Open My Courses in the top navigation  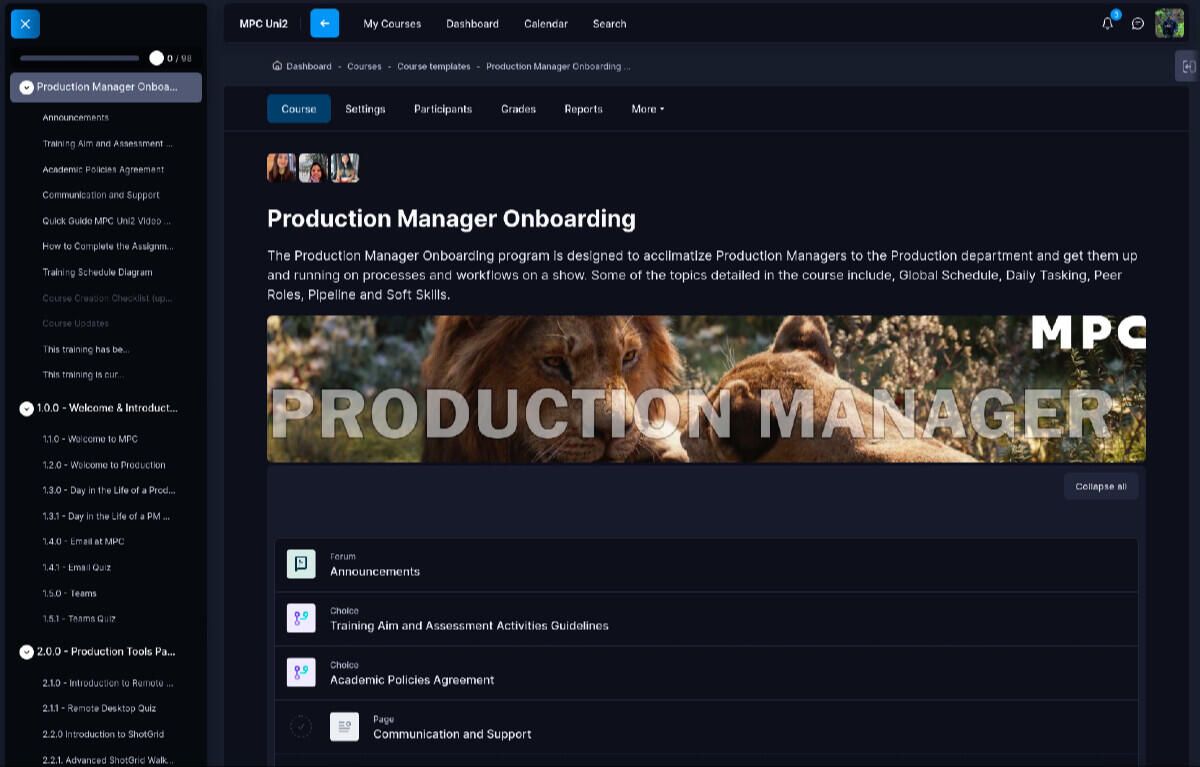coord(392,23)
